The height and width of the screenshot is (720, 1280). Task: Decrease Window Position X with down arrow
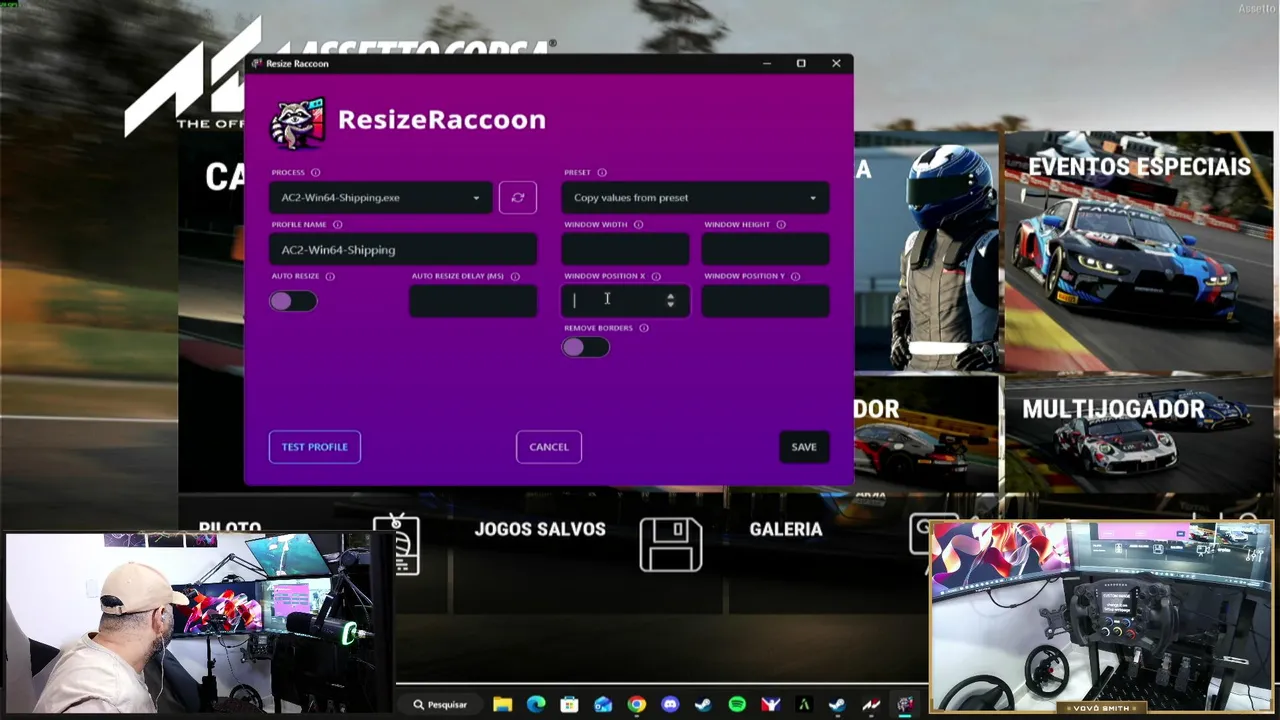coord(670,304)
